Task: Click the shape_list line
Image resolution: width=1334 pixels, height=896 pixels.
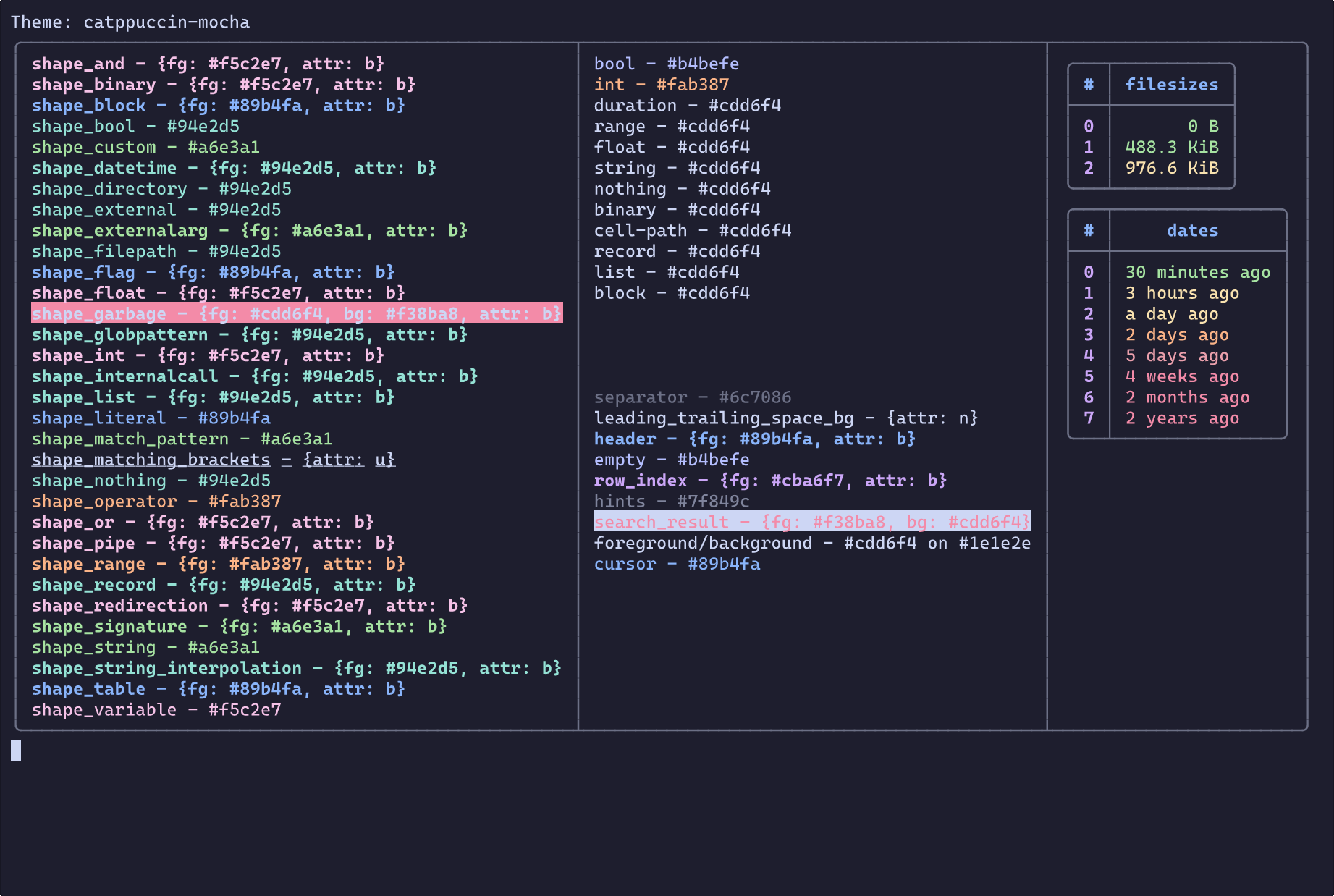Action: pyautogui.click(x=214, y=397)
